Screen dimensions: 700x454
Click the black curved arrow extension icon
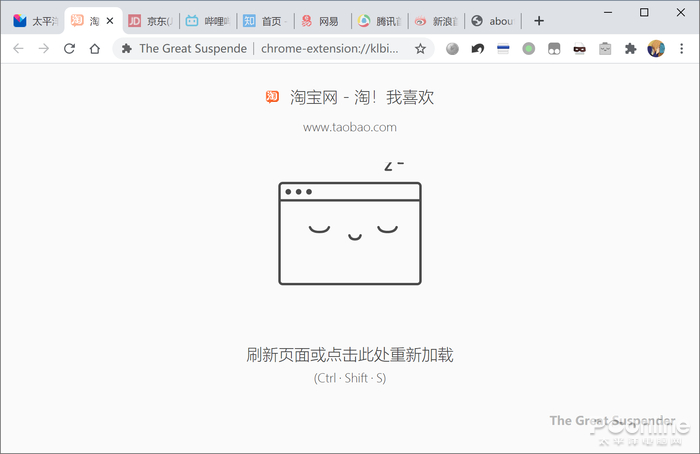click(x=478, y=48)
